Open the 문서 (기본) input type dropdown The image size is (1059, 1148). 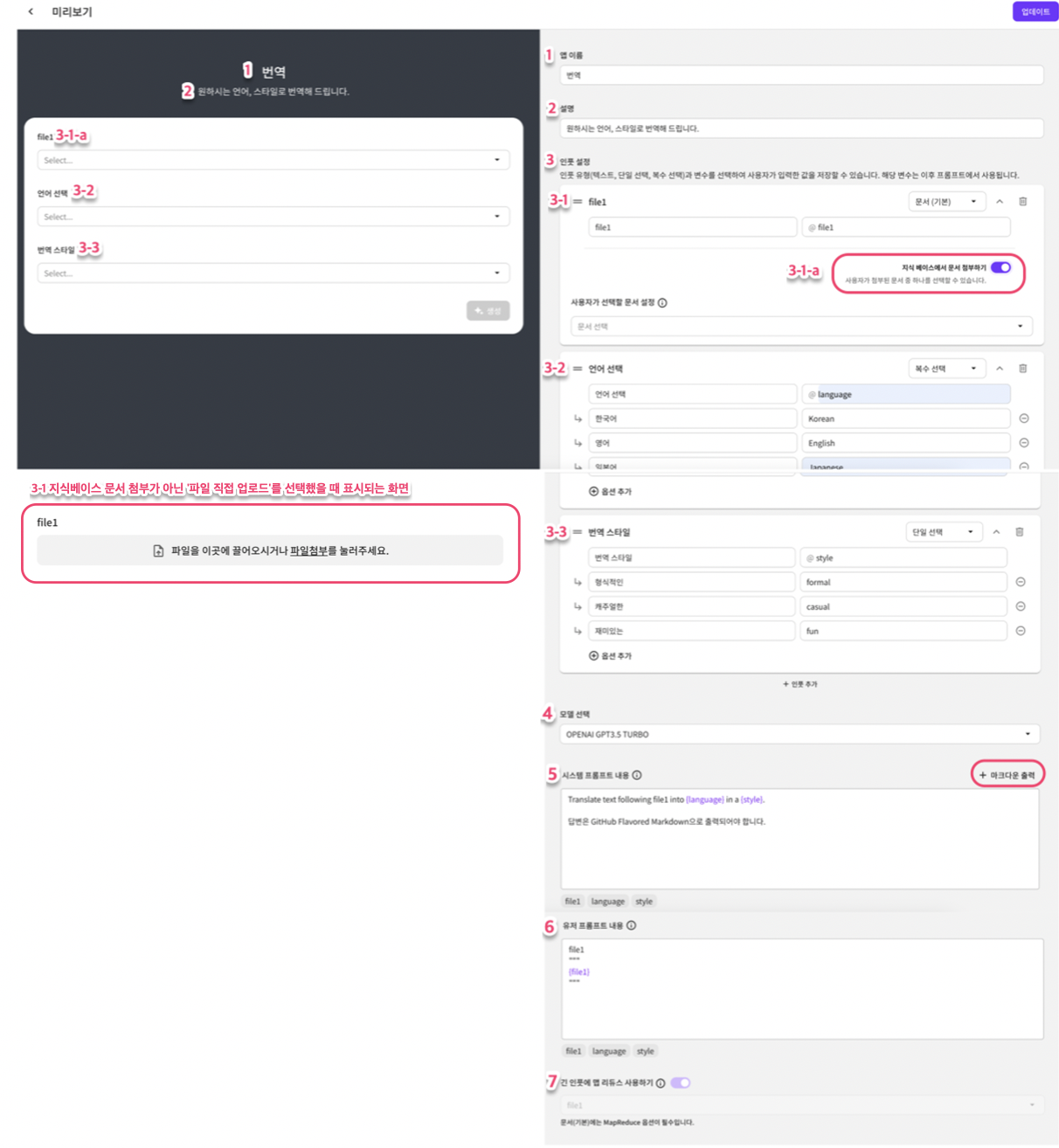(946, 202)
